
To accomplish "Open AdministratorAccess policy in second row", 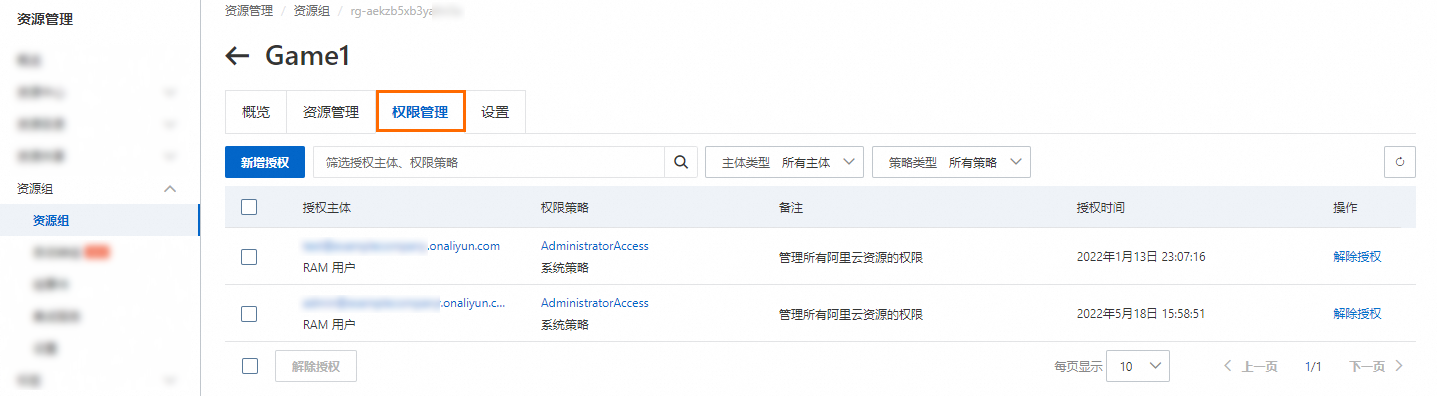I will pyautogui.click(x=595, y=303).
